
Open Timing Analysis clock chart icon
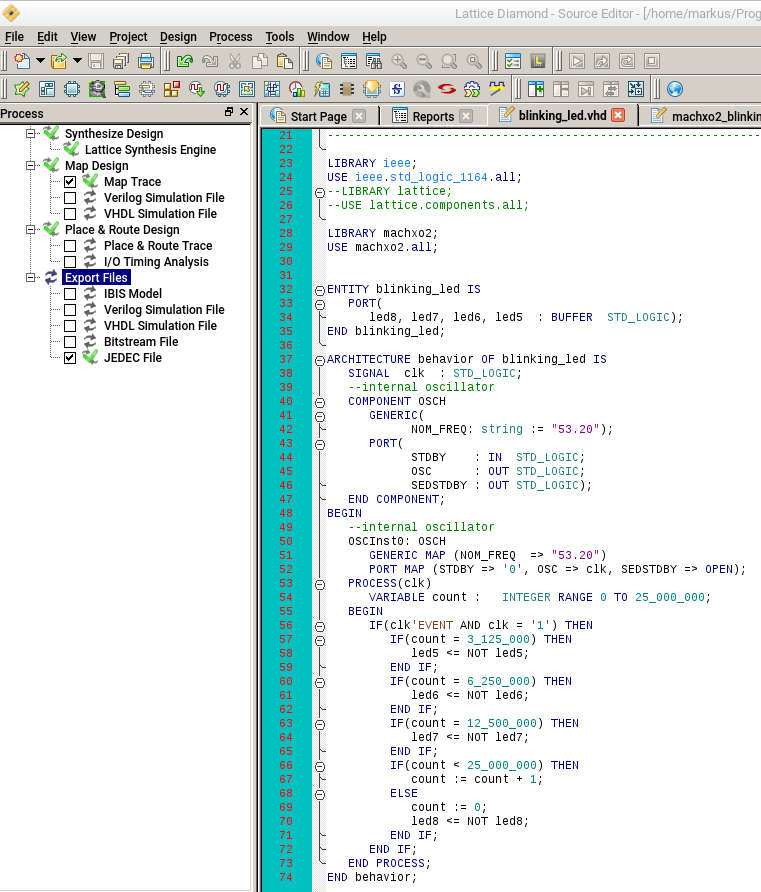(297, 89)
